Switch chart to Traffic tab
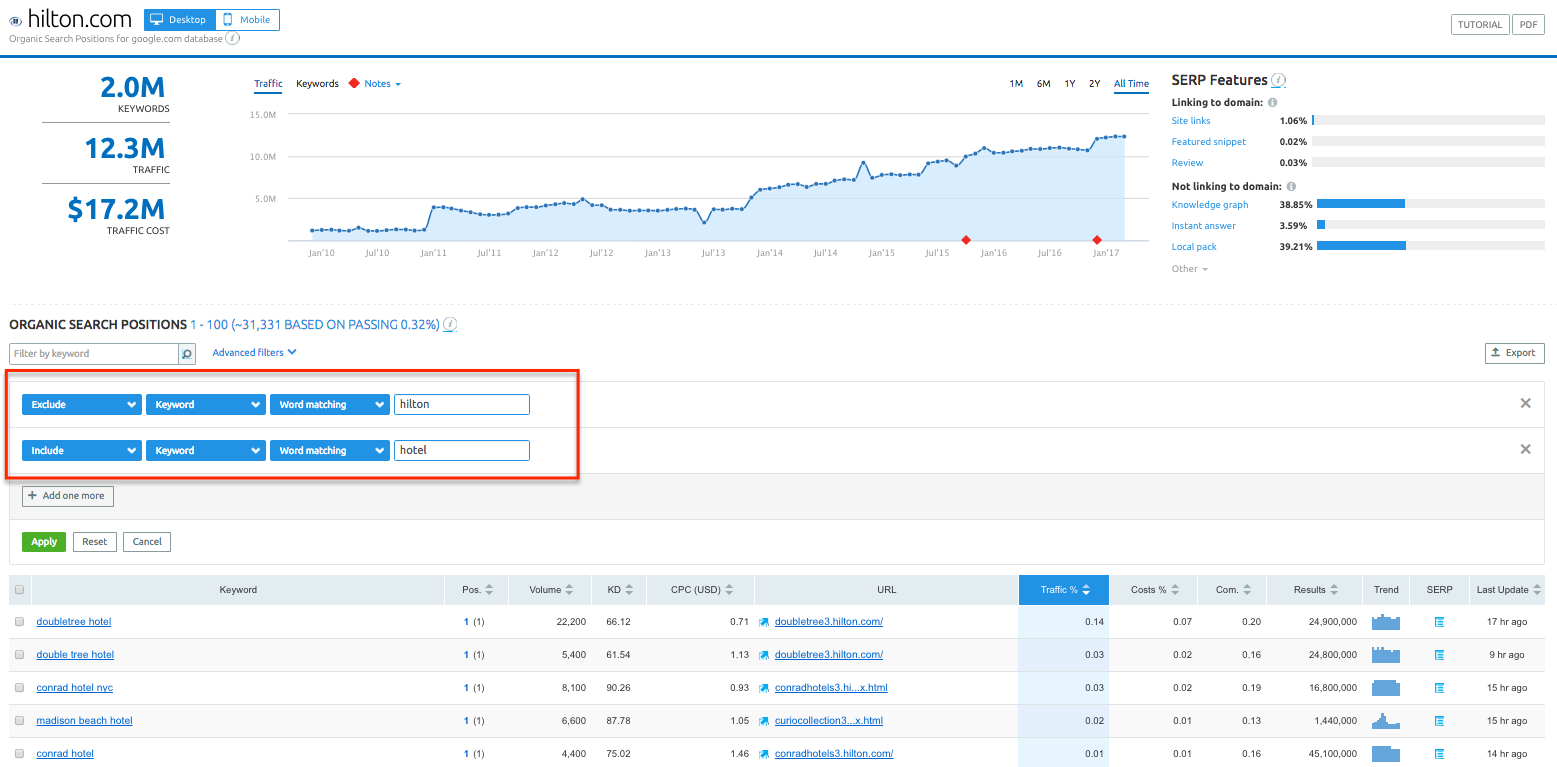 click(268, 84)
